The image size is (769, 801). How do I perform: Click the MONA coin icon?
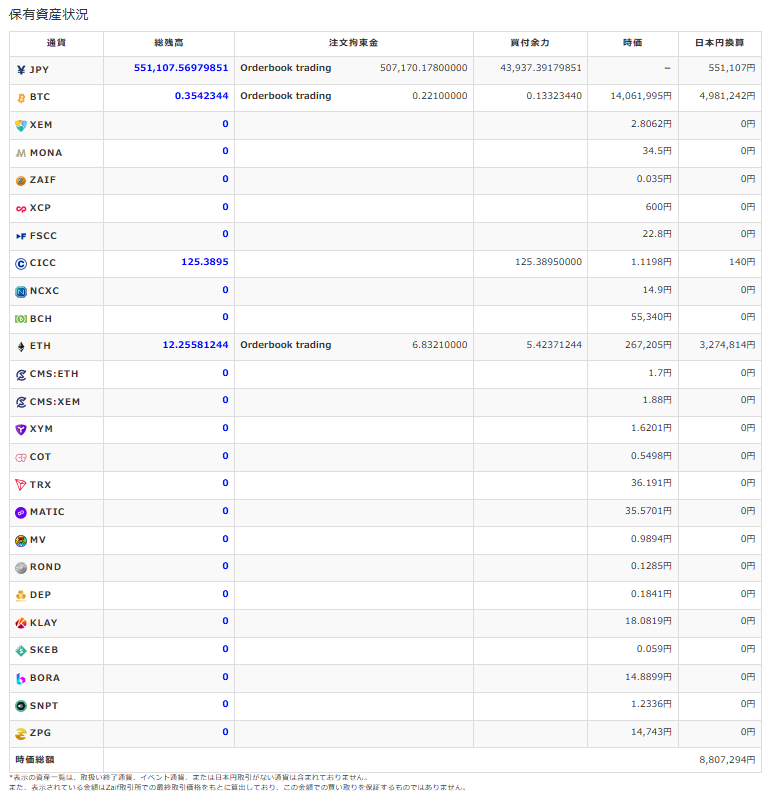point(21,153)
